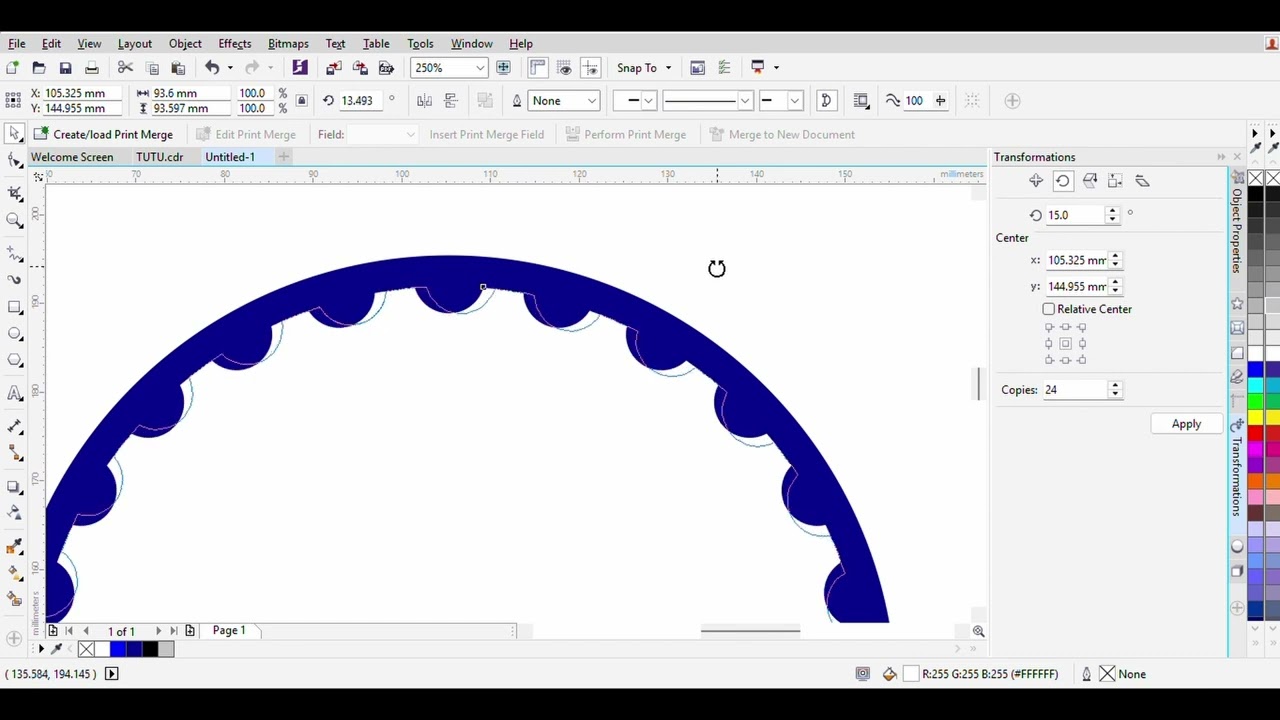Open outline width None dropdown

click(592, 101)
